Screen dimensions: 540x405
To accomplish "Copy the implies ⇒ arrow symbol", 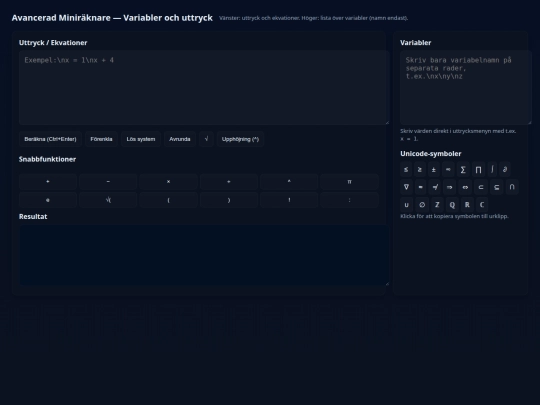I will click(x=449, y=187).
